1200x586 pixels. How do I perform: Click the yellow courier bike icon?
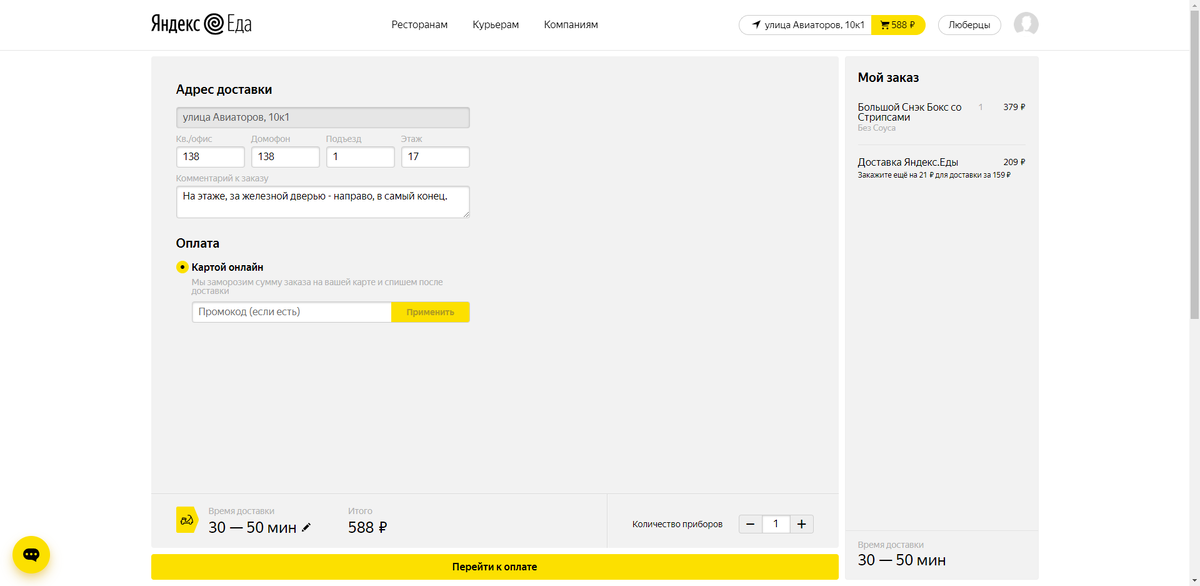click(187, 520)
